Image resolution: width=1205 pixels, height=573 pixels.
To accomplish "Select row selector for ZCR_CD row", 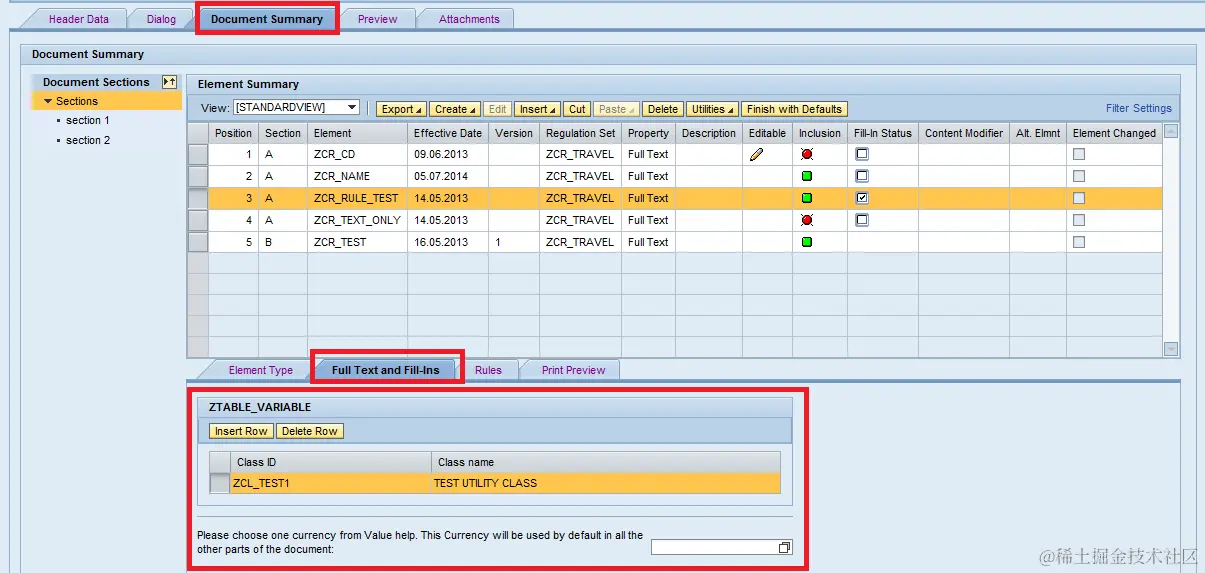I will [x=198, y=154].
